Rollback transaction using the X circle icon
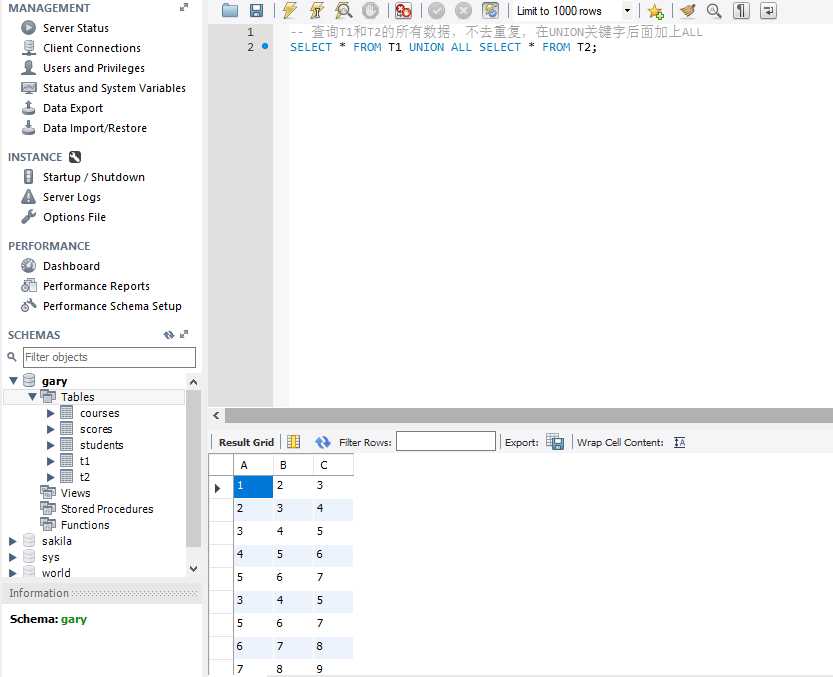 click(x=463, y=11)
